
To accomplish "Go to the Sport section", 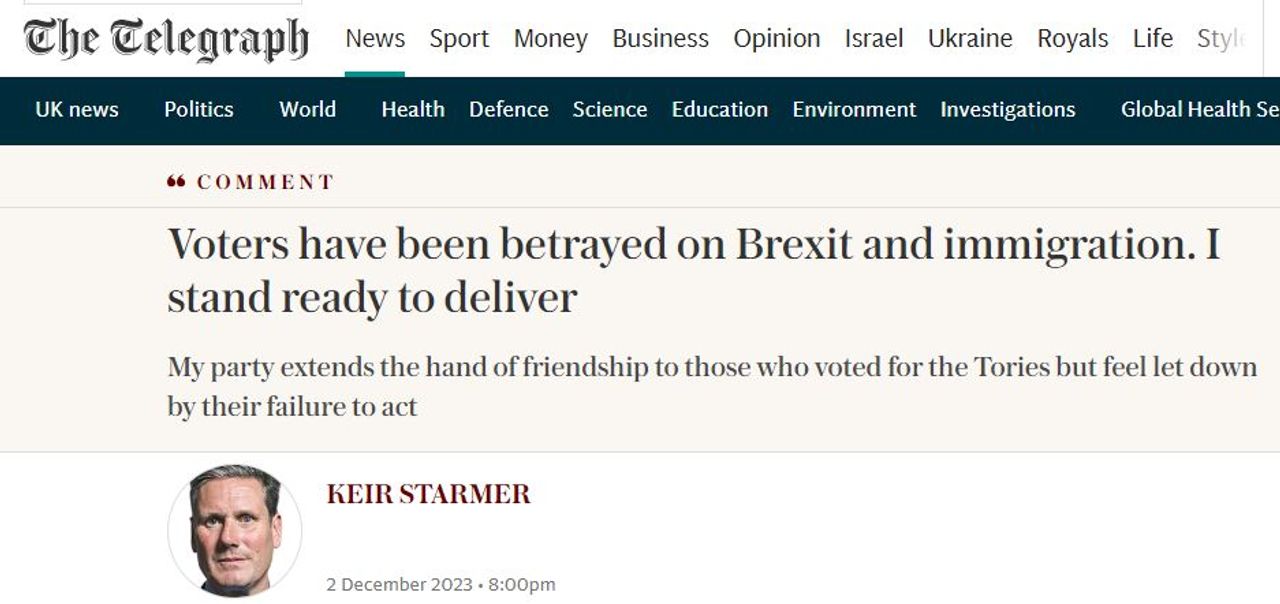I will [459, 39].
